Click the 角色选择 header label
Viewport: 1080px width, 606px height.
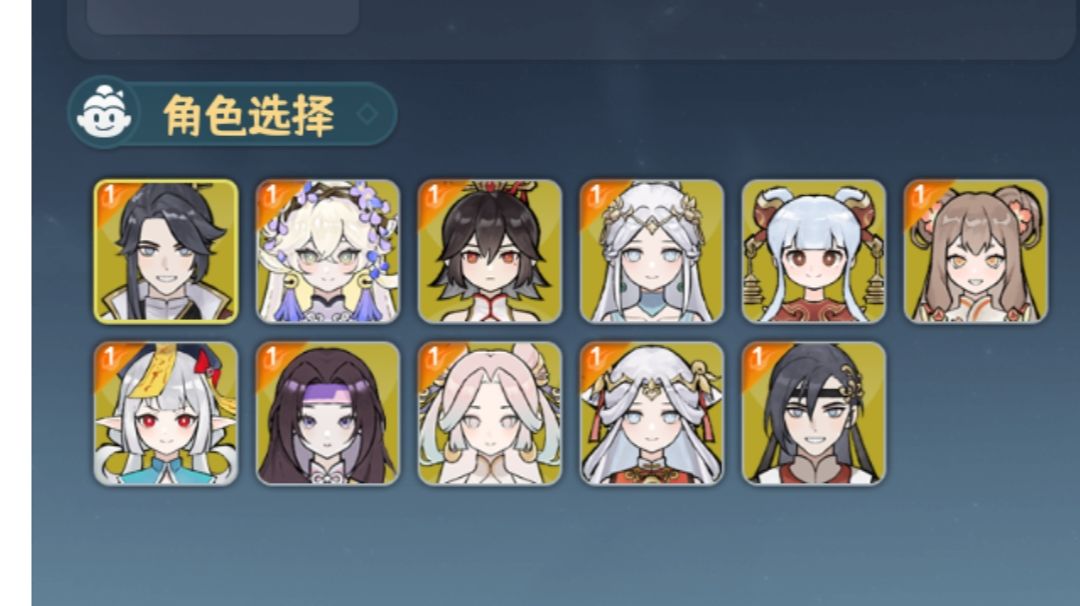249,115
